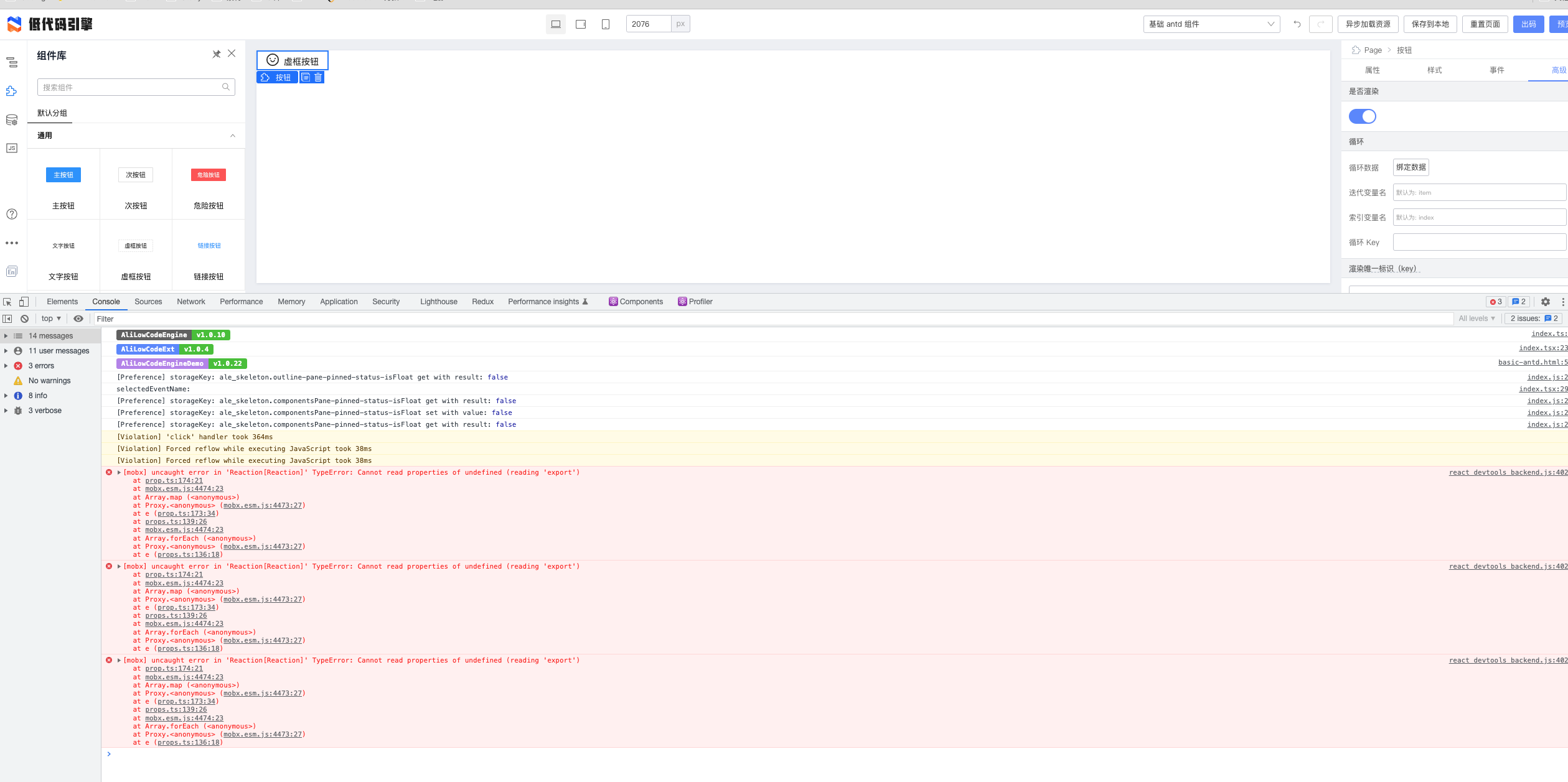Click the viewport width input showing 2076
The image size is (1568, 782).
647,24
